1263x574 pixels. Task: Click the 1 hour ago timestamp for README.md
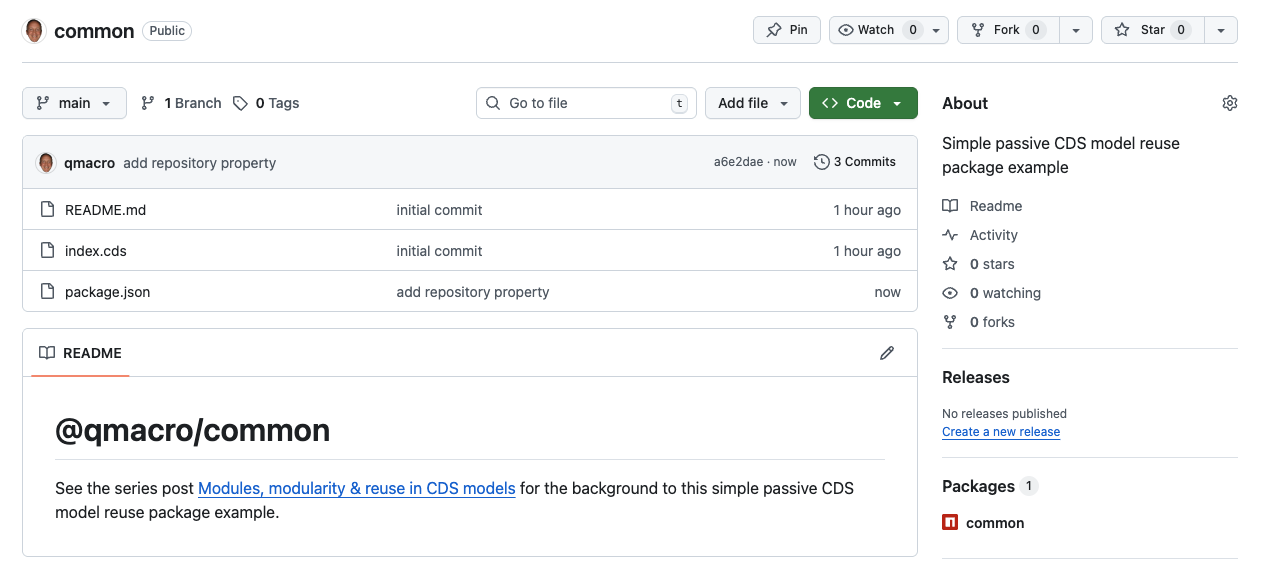click(867, 210)
